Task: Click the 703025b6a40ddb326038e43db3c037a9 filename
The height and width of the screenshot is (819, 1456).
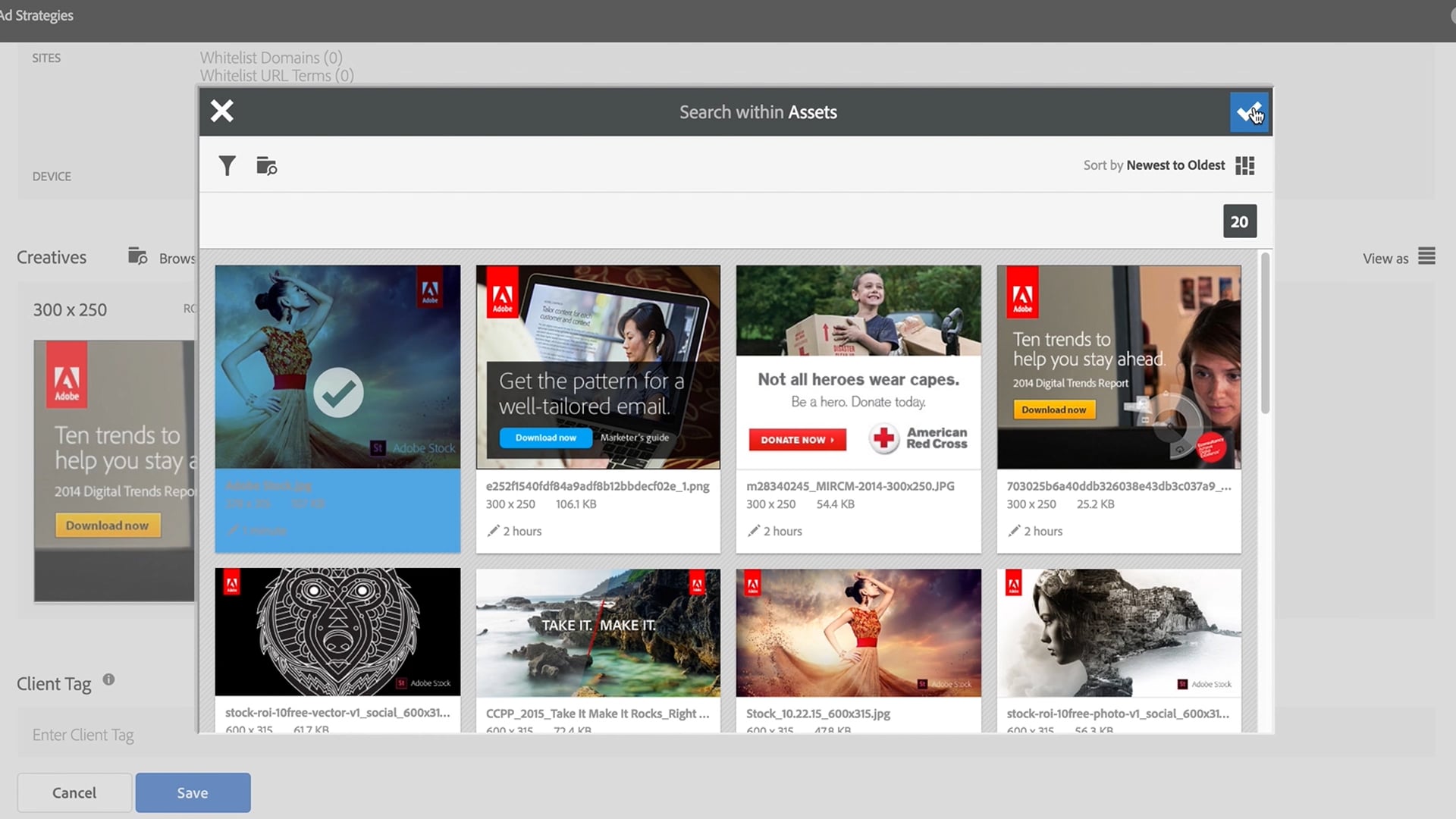Action: (1119, 486)
